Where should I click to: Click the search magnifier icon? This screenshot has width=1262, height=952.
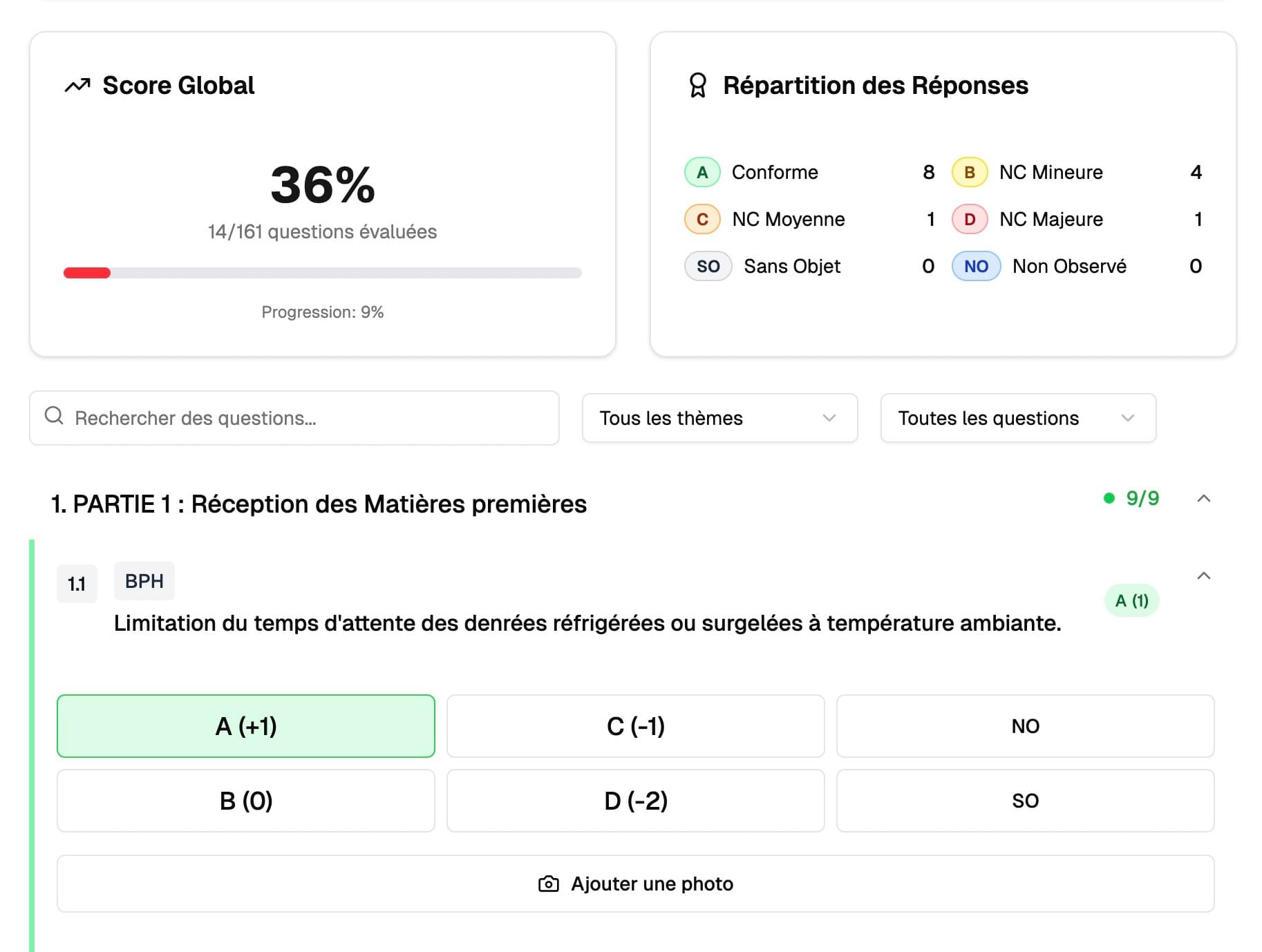click(x=54, y=416)
